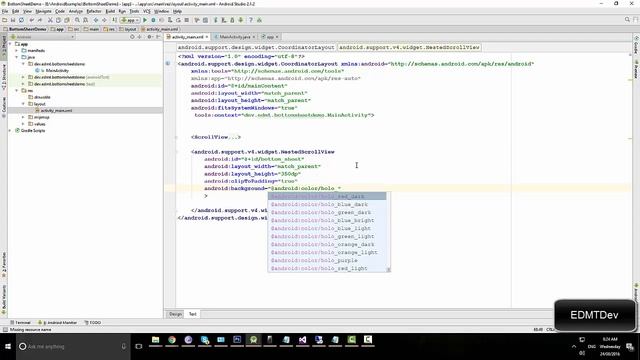Choose holo_blue_bright autocomplete suggestion

point(327,220)
